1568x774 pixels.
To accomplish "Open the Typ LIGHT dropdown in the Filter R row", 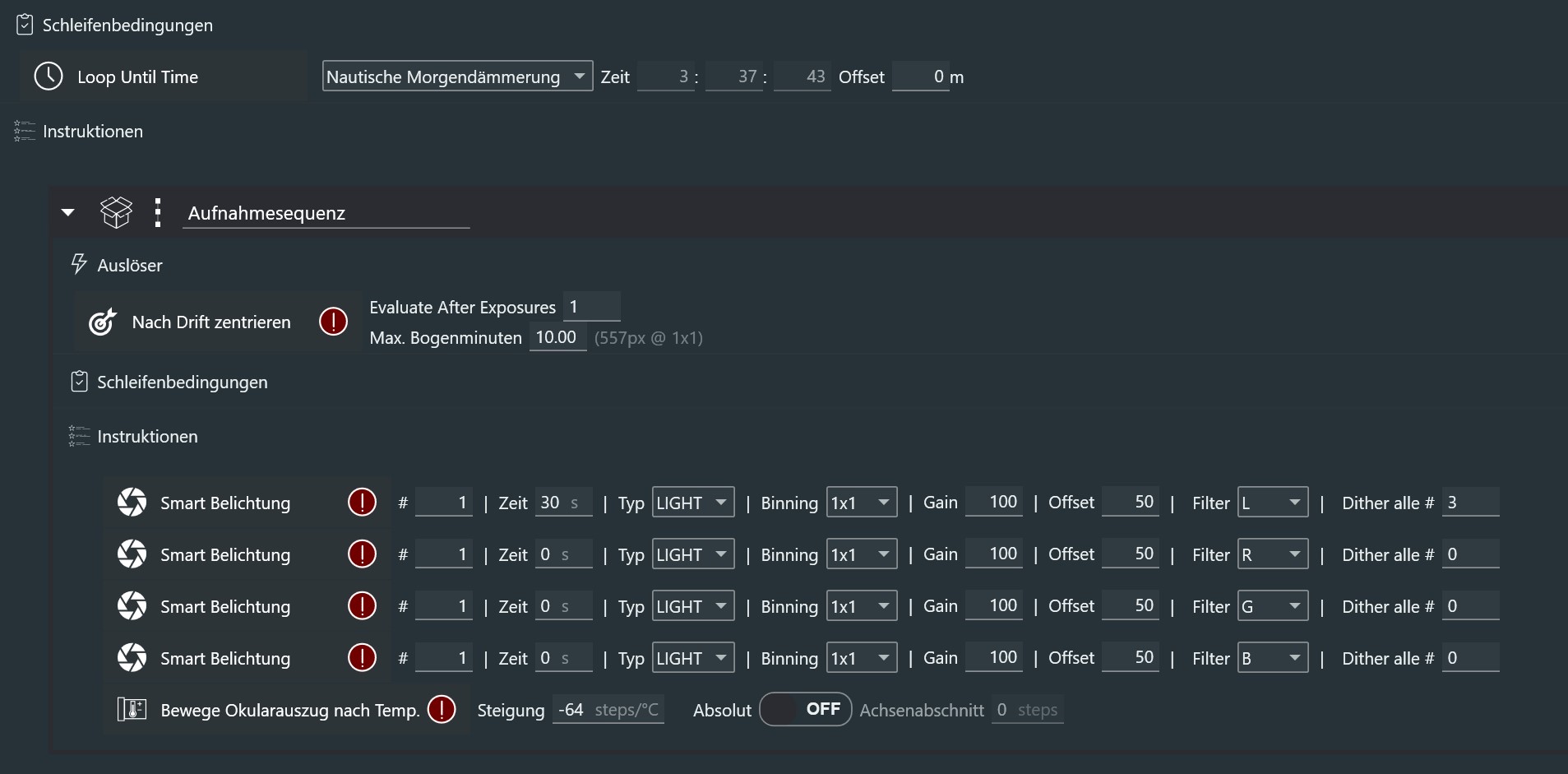I will coord(693,554).
